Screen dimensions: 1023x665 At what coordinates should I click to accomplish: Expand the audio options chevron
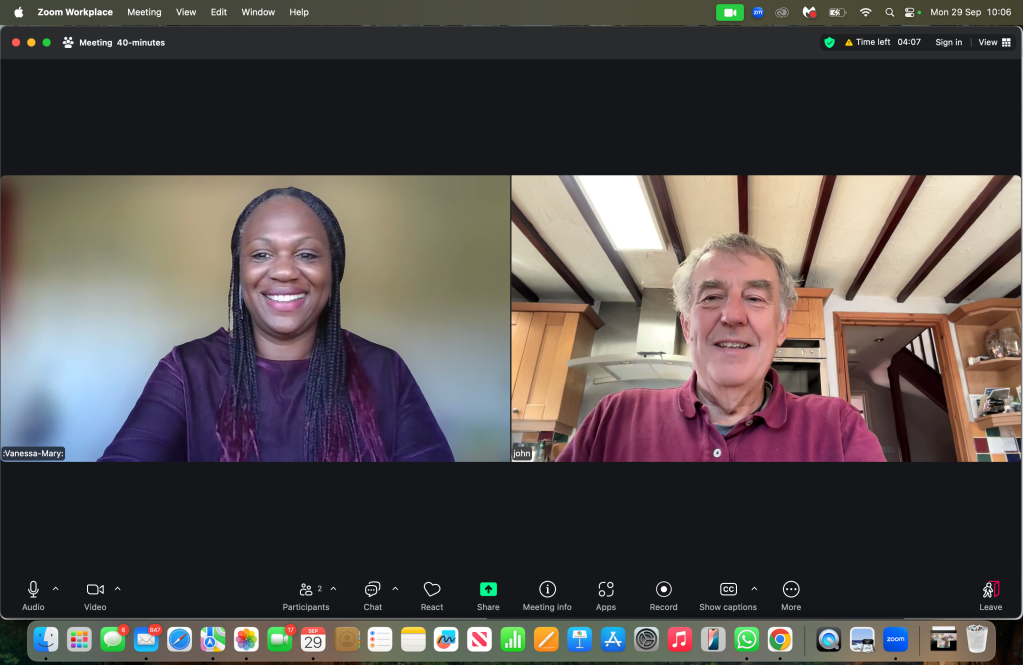[56, 589]
